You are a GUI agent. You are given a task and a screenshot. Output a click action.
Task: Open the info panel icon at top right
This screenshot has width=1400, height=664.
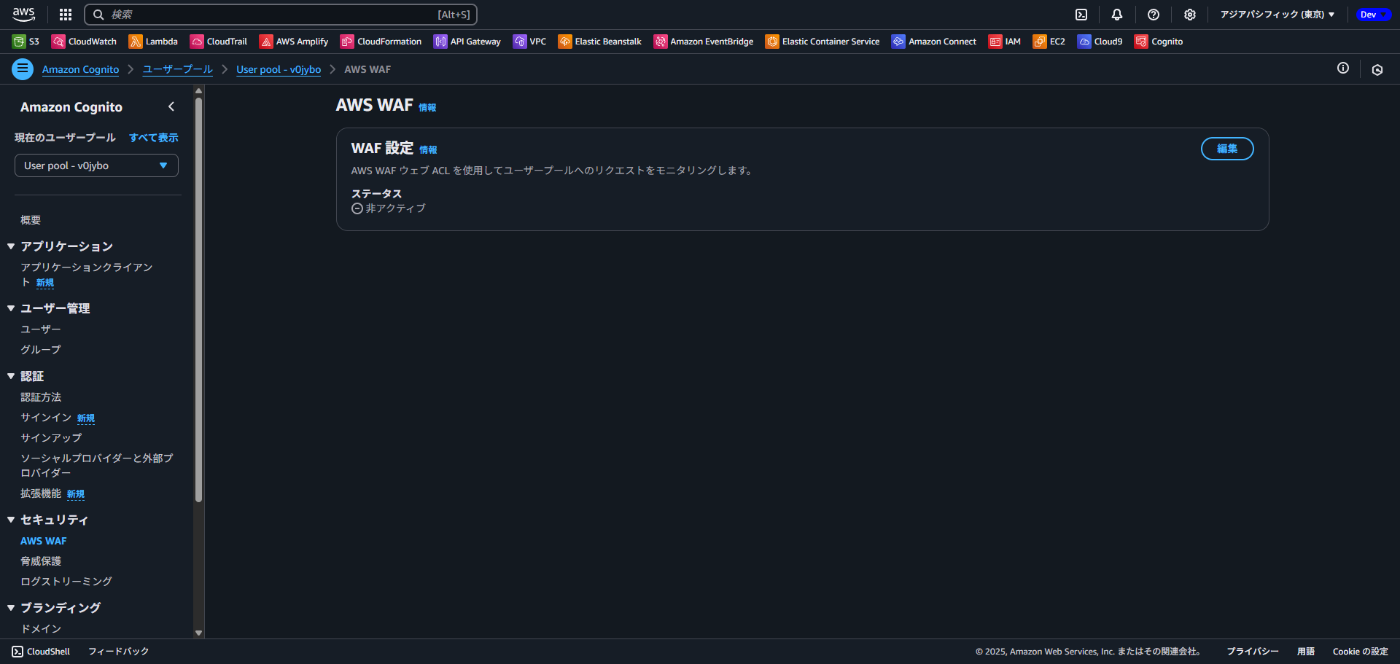(1343, 69)
